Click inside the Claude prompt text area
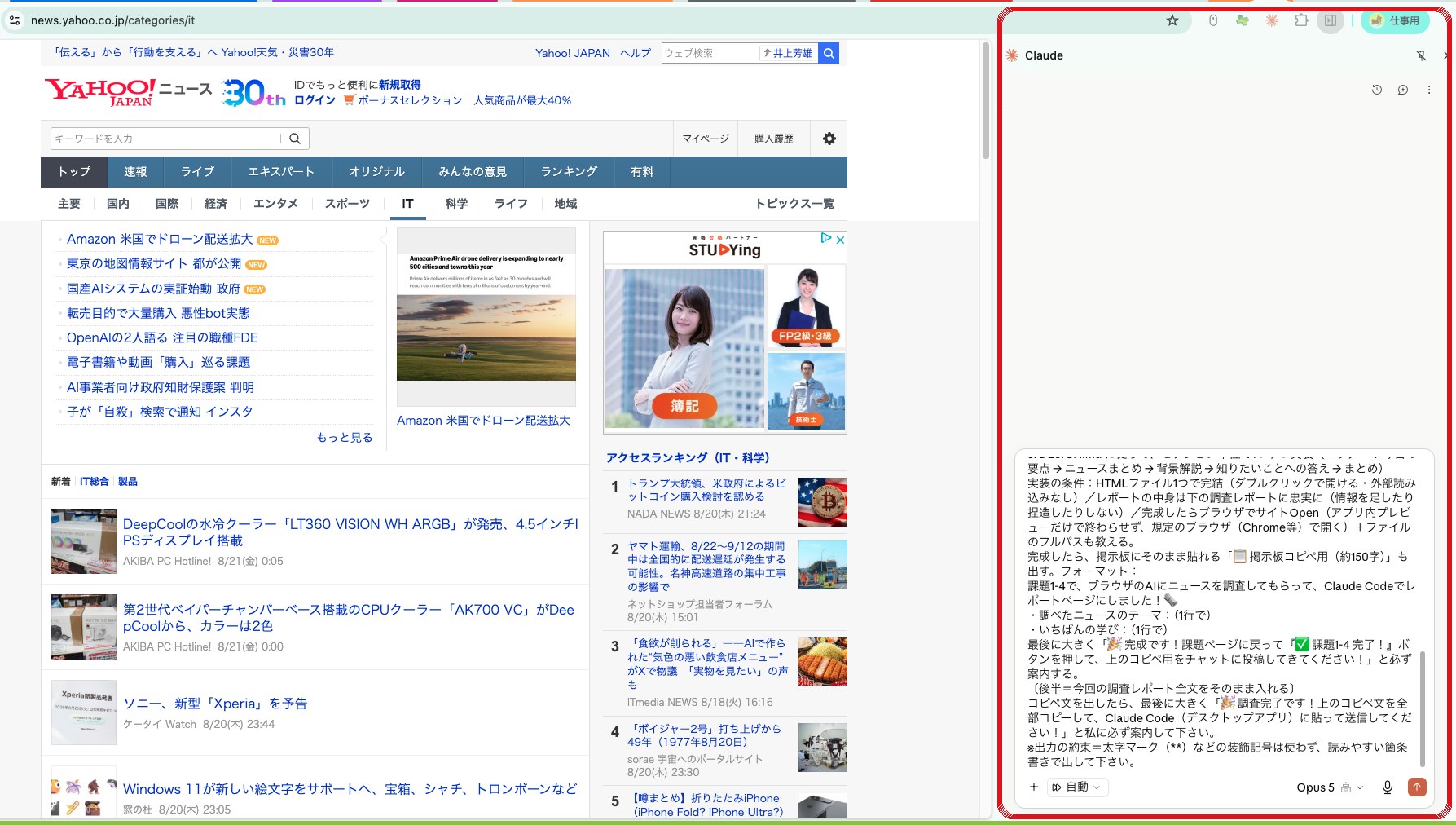Viewport: 1456px width, 825px height. 1221,611
